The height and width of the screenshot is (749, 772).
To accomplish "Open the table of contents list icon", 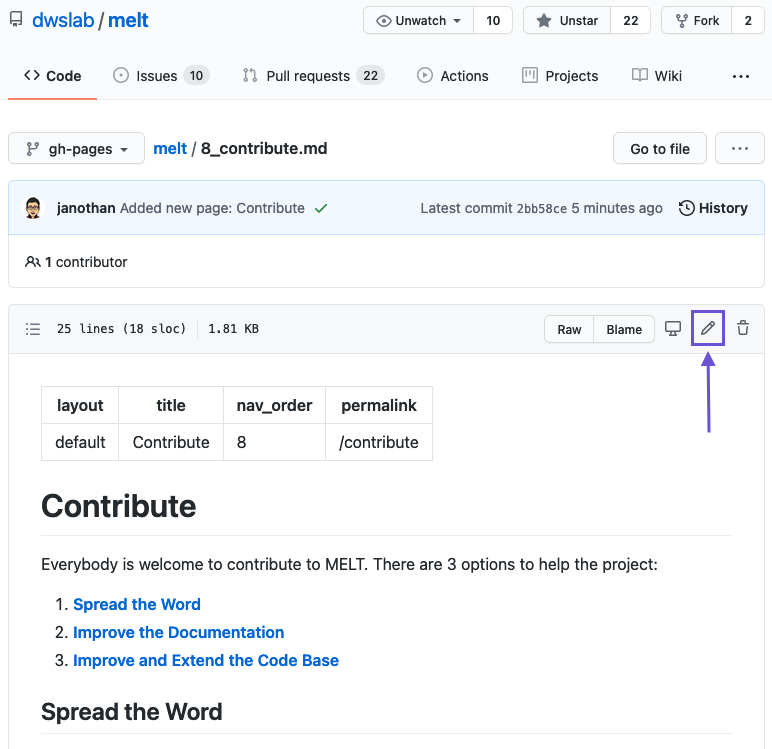I will pyautogui.click(x=33, y=328).
